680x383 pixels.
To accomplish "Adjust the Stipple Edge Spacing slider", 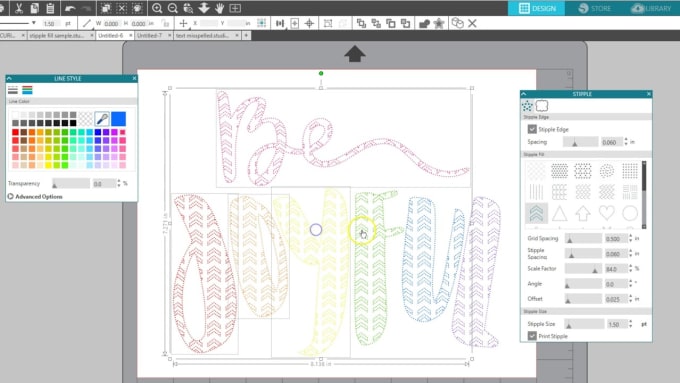I will click(581, 142).
